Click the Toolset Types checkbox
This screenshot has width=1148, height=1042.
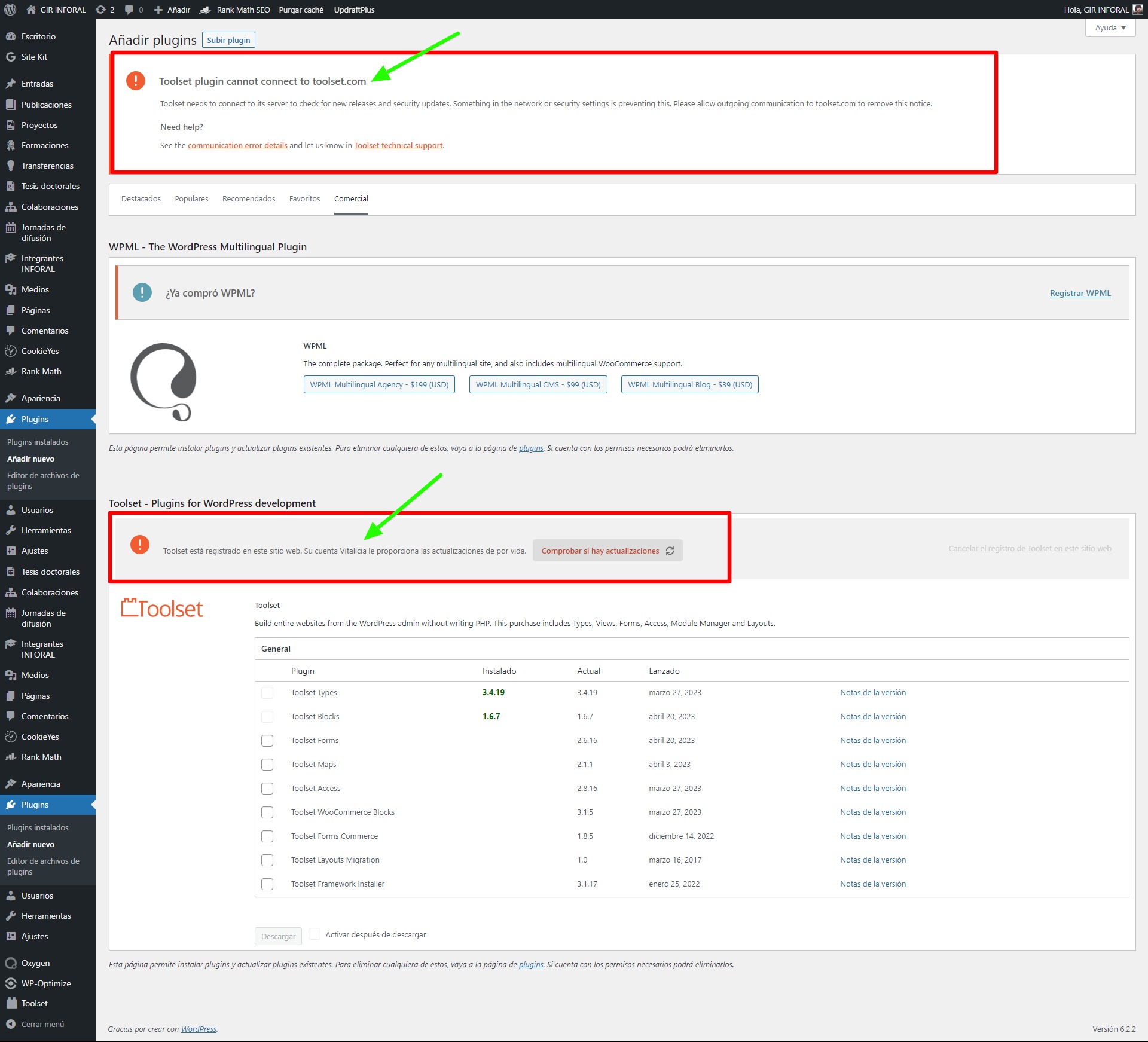pyautogui.click(x=267, y=693)
